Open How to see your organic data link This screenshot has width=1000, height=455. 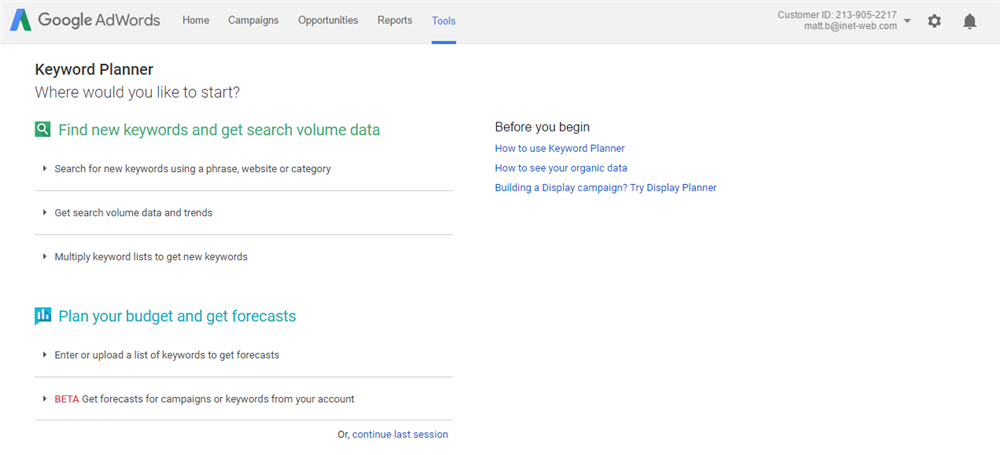click(x=561, y=168)
